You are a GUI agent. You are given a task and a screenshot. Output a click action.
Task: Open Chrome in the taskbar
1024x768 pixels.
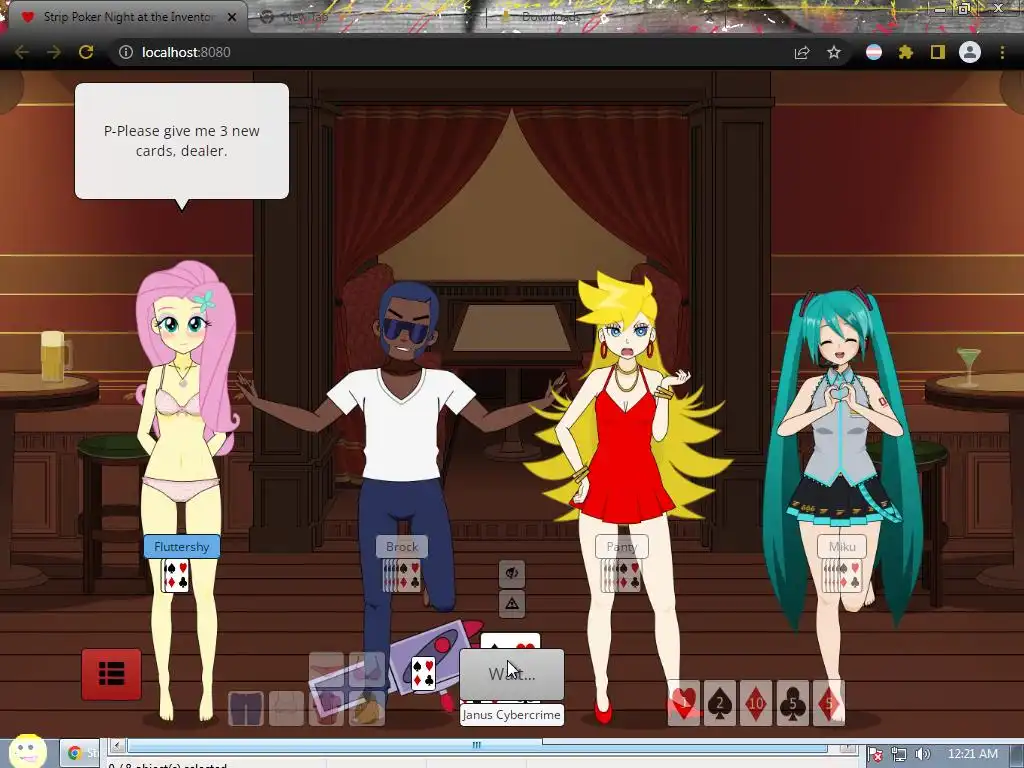tap(80, 753)
